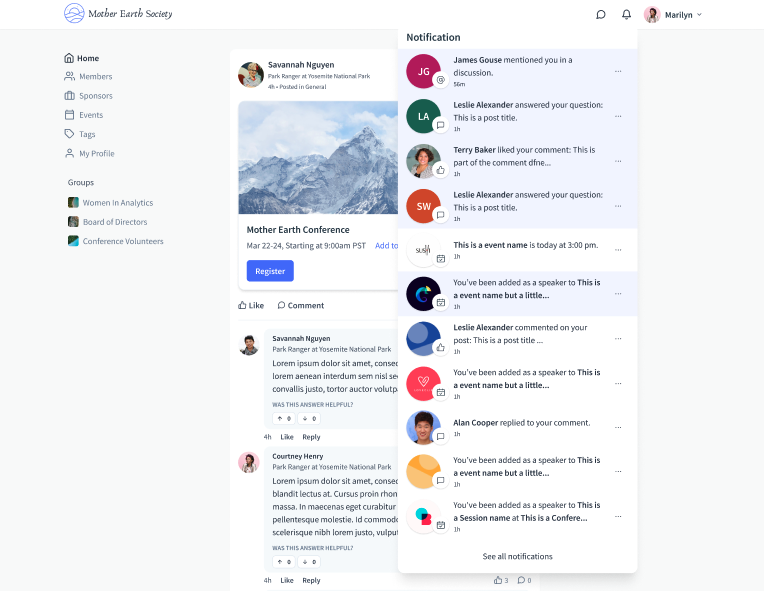This screenshot has width=764, height=591.
Task: Open Marilyn's profile avatar in header
Action: (652, 15)
